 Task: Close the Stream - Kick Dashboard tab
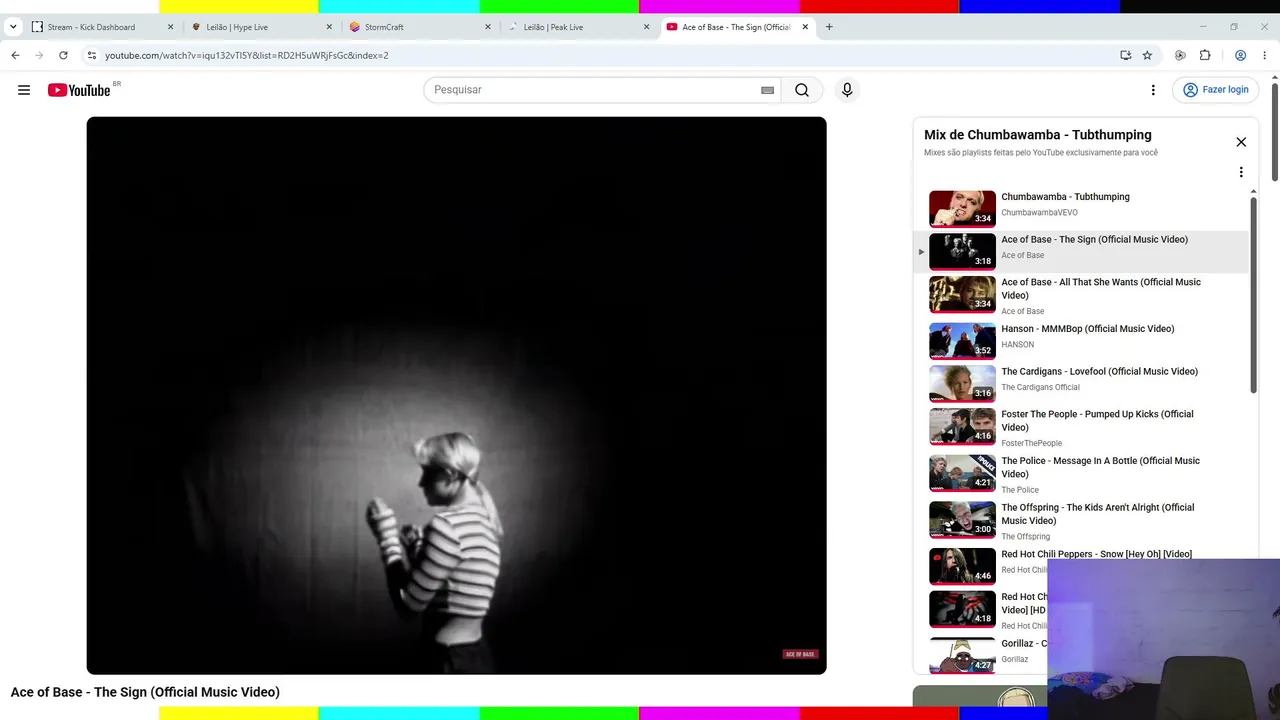click(170, 27)
